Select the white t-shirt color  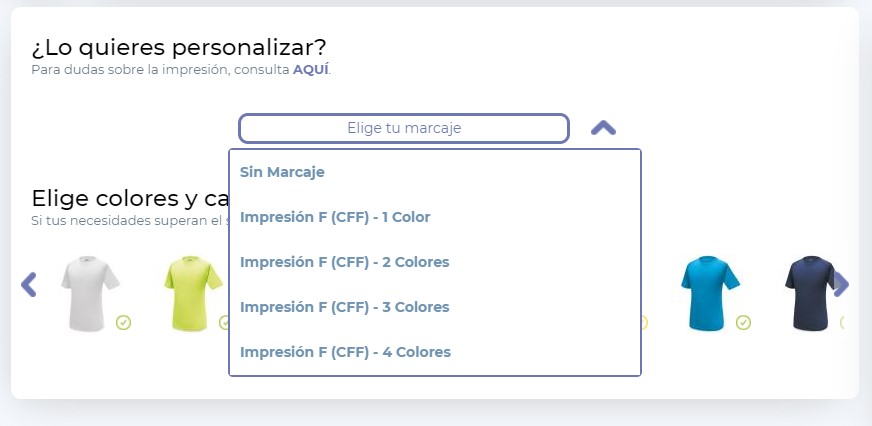click(x=90, y=293)
